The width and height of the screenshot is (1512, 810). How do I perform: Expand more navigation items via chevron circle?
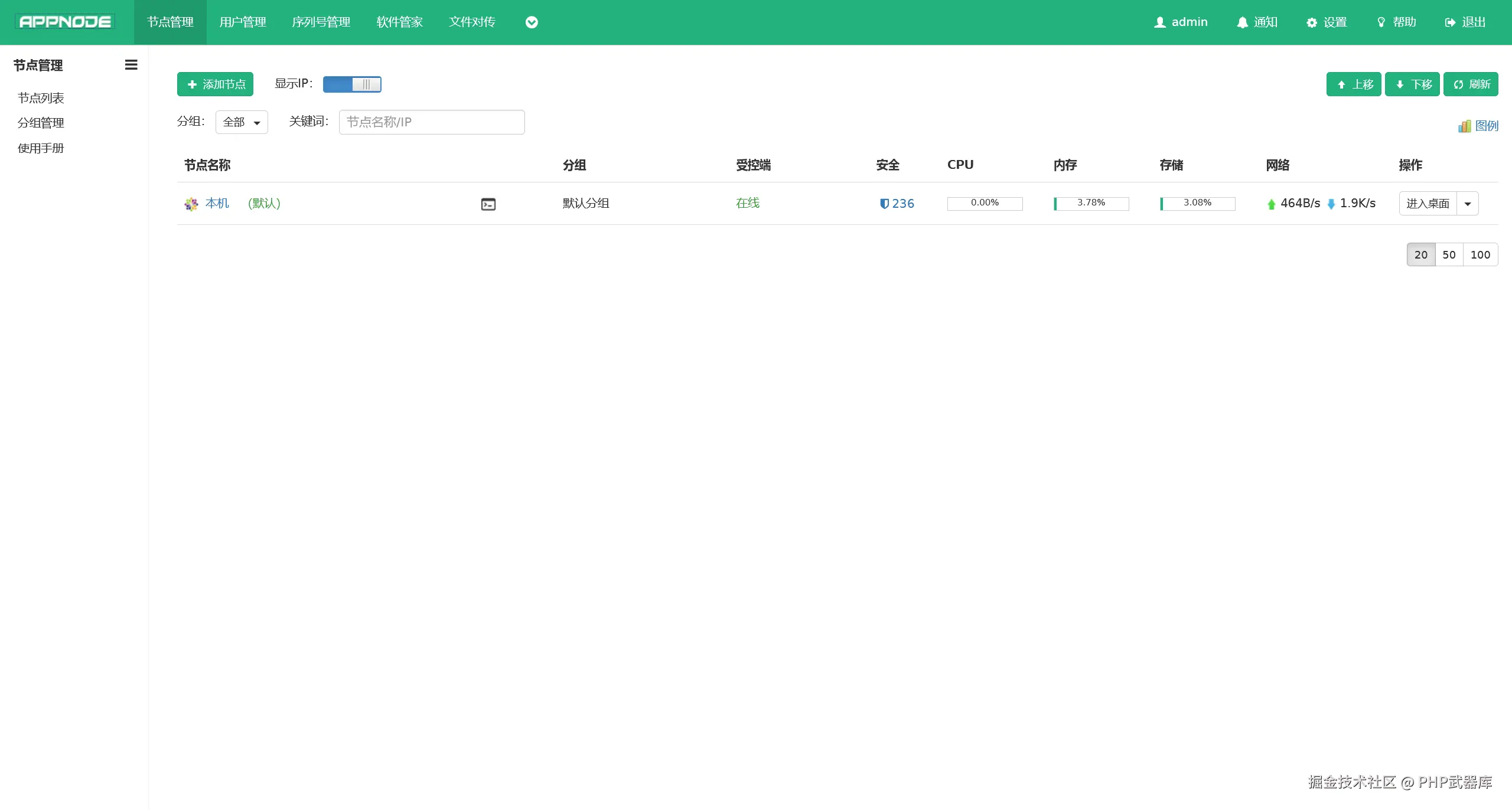point(532,22)
